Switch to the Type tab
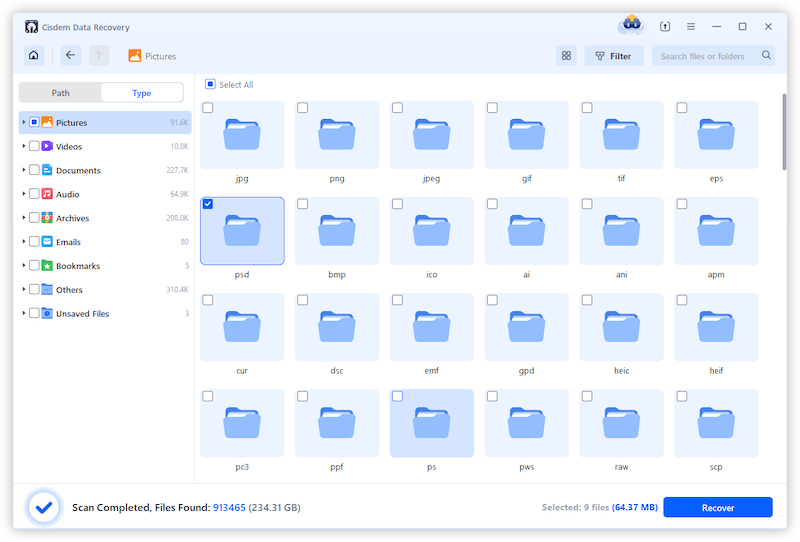 [142, 93]
